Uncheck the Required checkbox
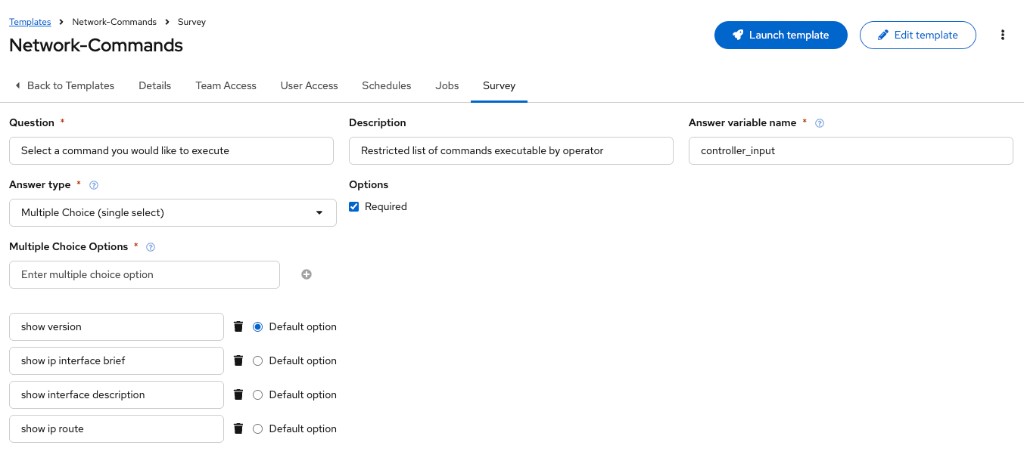This screenshot has height=467, width=1024. coord(354,206)
